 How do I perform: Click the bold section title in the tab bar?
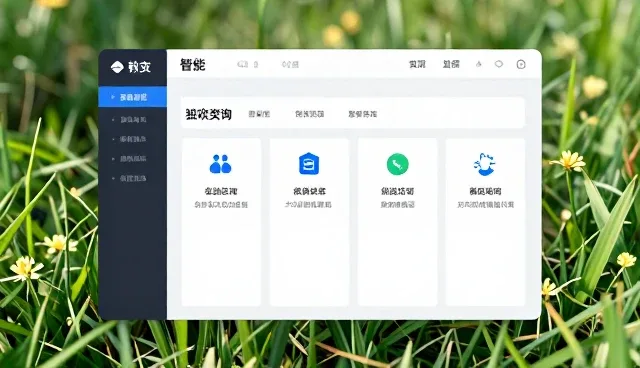(209, 115)
